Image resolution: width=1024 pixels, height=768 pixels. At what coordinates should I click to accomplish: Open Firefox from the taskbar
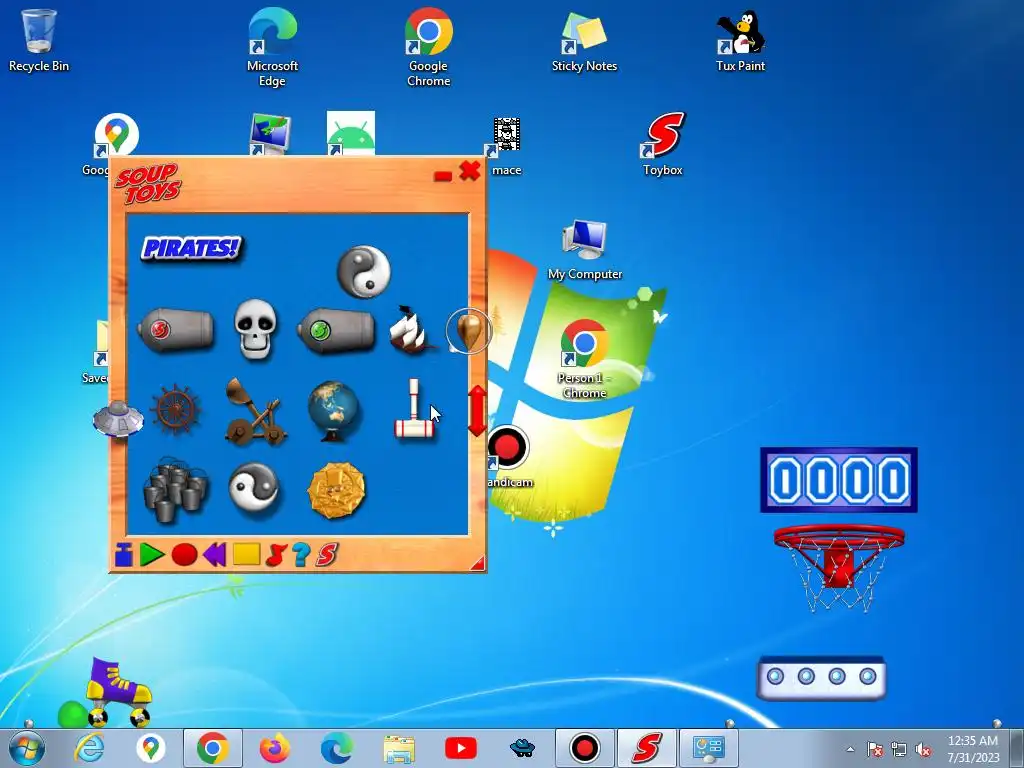(275, 748)
